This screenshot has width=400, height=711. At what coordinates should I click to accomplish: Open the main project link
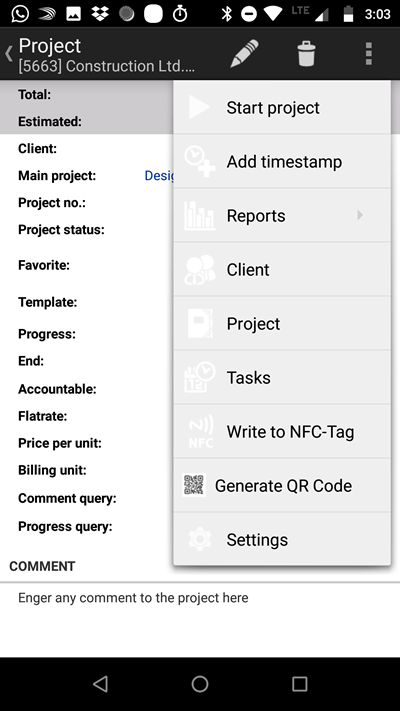(x=159, y=175)
